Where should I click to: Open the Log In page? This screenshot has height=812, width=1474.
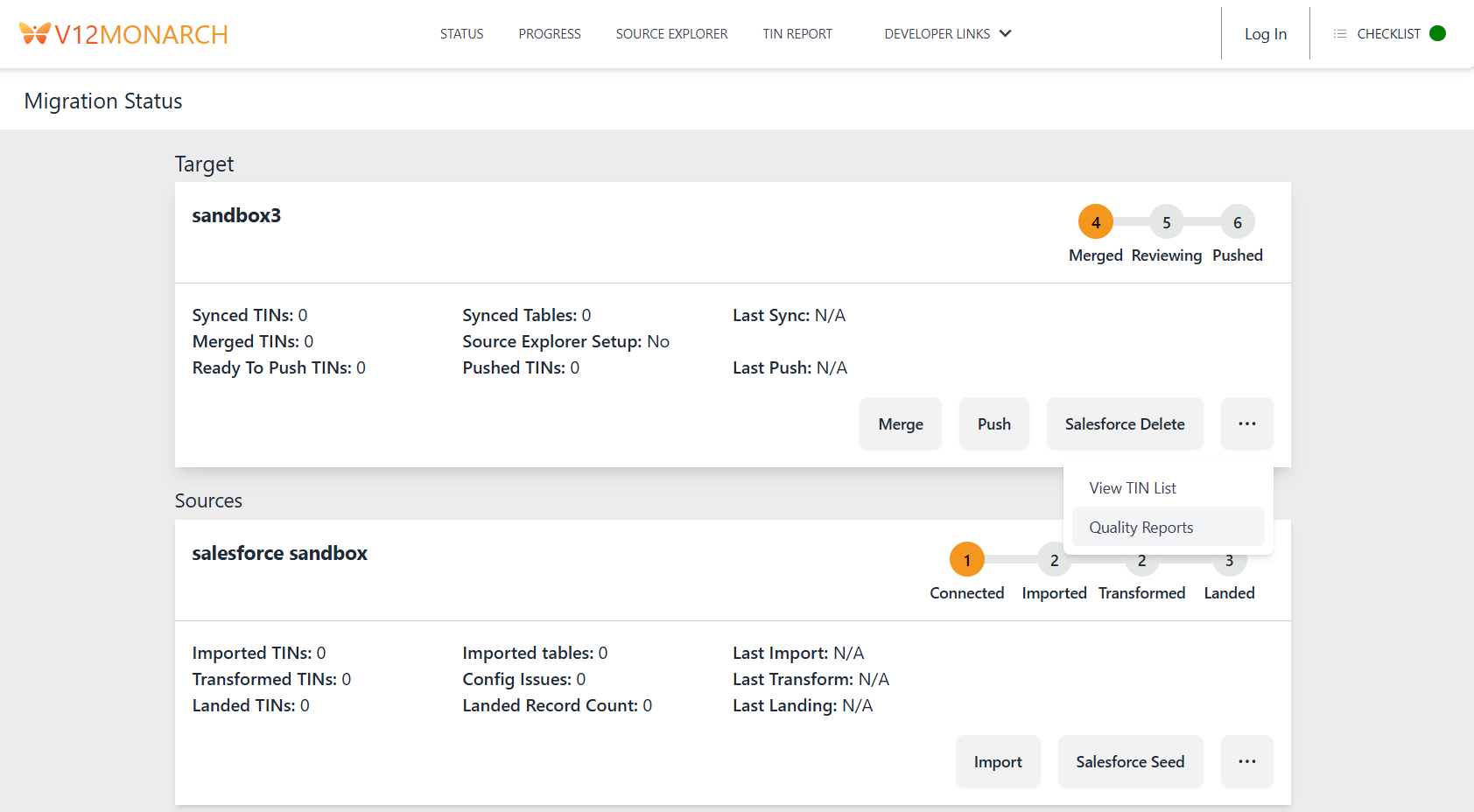[x=1265, y=33]
